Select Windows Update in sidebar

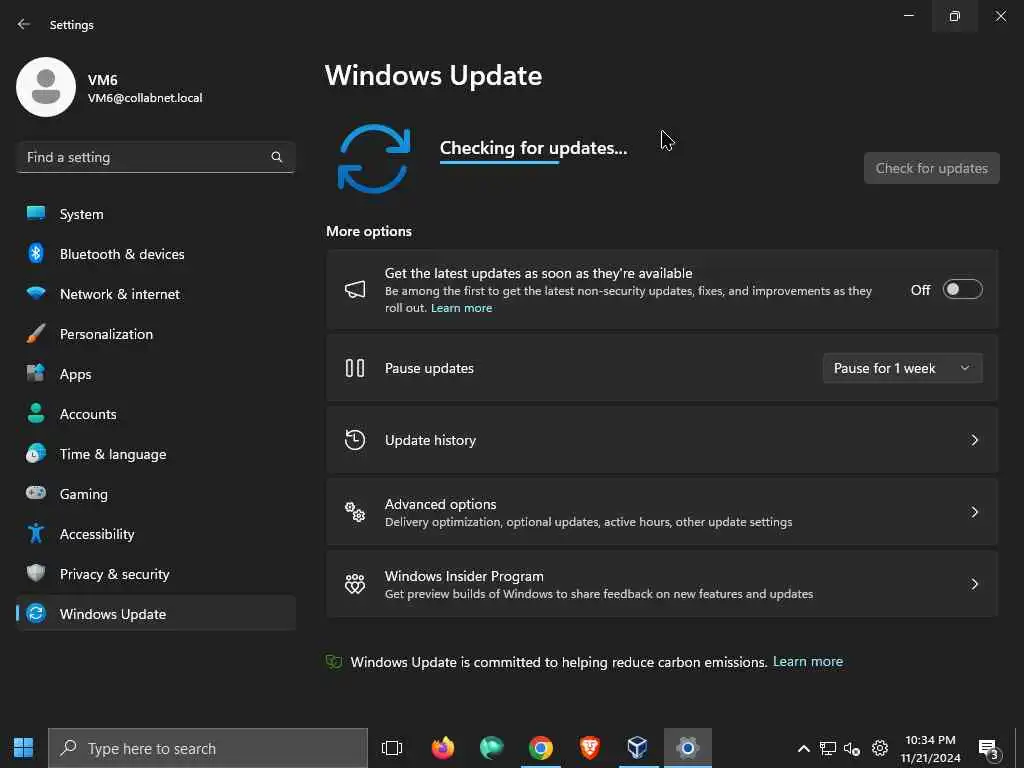click(x=156, y=614)
